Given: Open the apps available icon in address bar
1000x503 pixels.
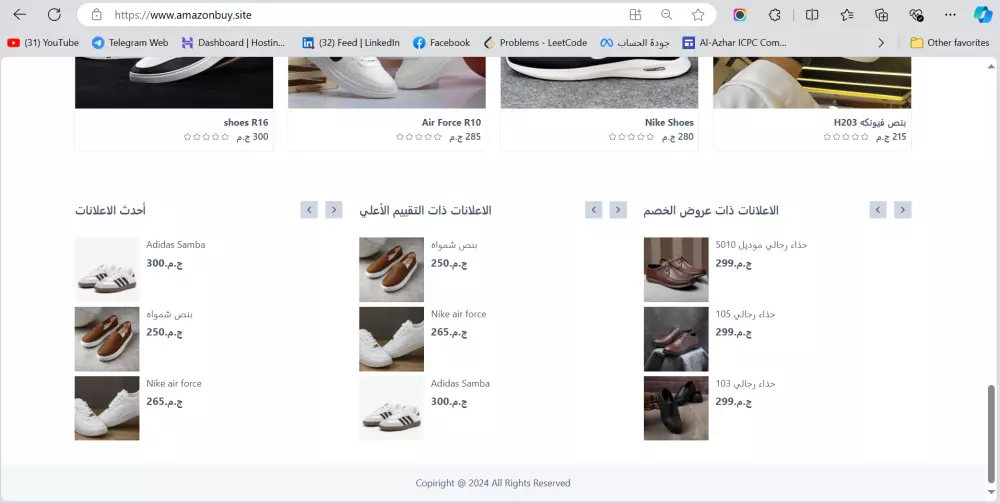Looking at the screenshot, I should click(x=635, y=15).
